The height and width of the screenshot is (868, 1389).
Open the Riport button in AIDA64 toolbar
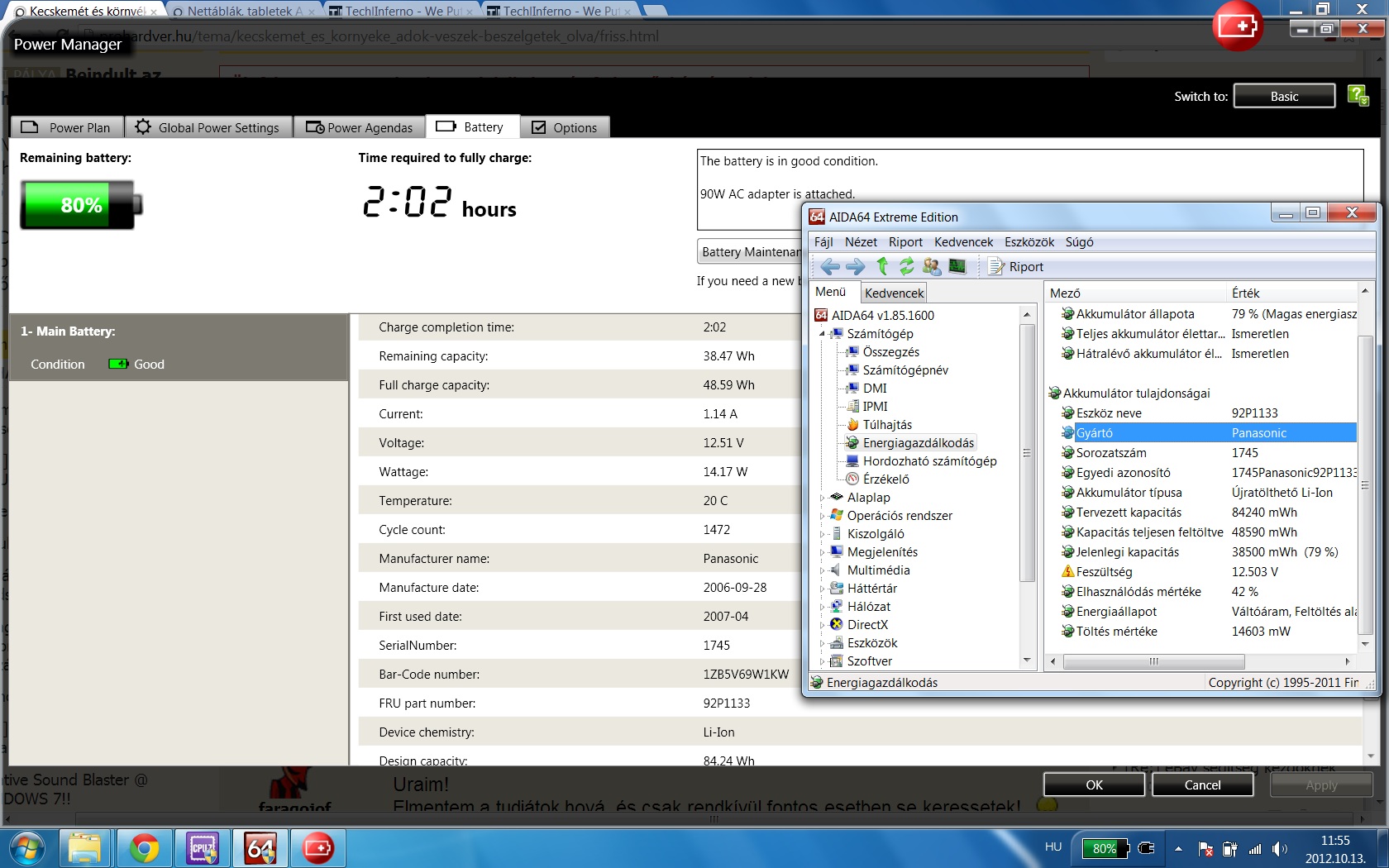[1016, 266]
